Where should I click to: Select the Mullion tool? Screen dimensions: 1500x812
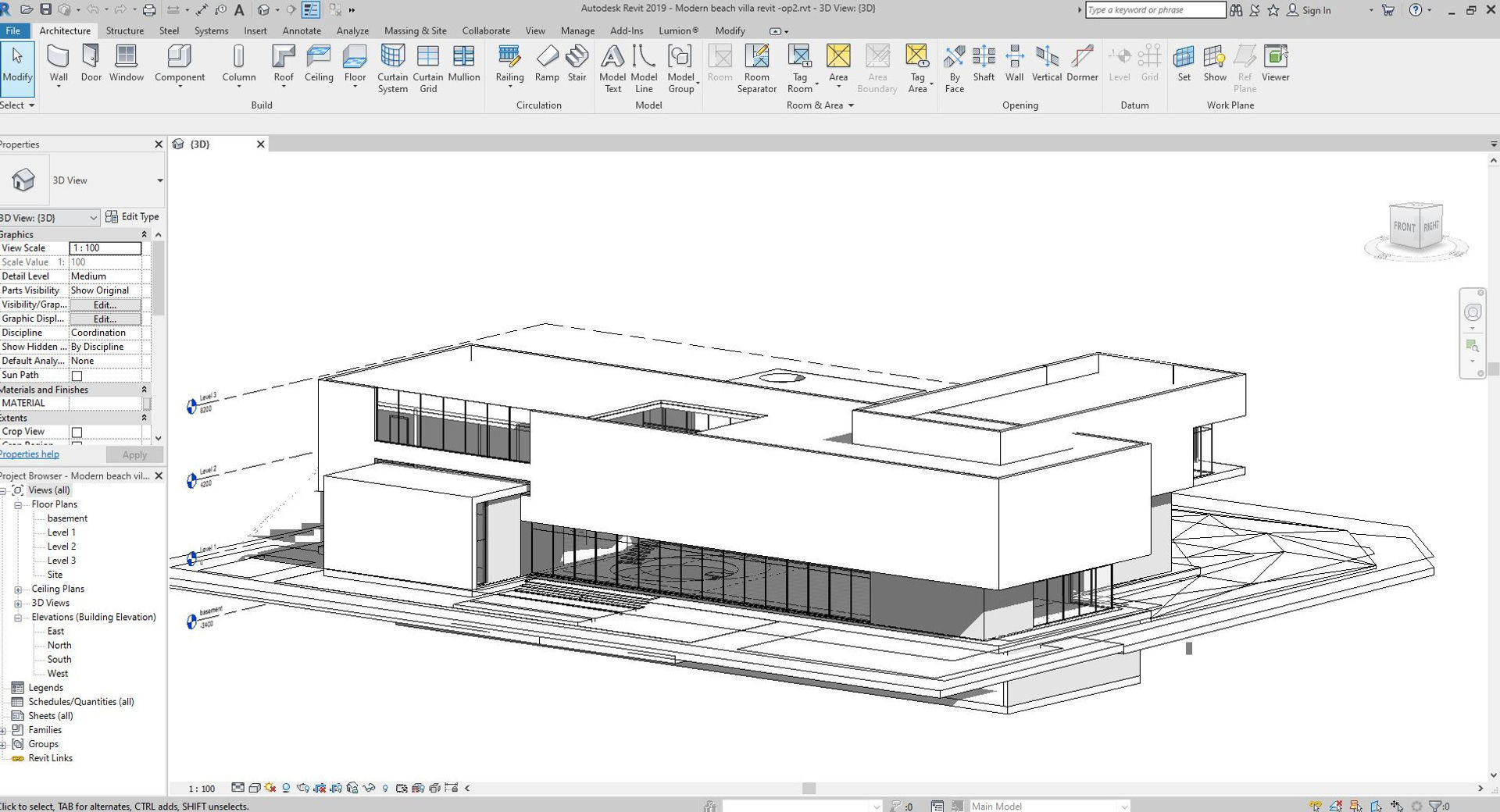pos(463,64)
